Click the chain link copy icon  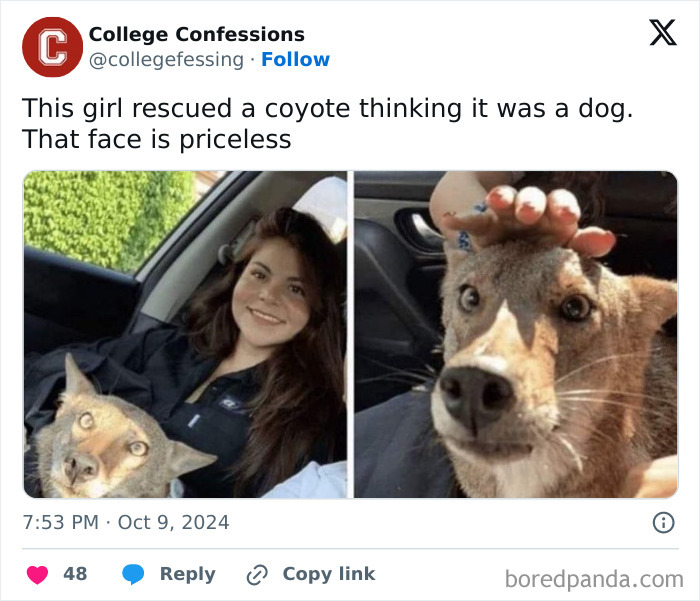tap(257, 575)
